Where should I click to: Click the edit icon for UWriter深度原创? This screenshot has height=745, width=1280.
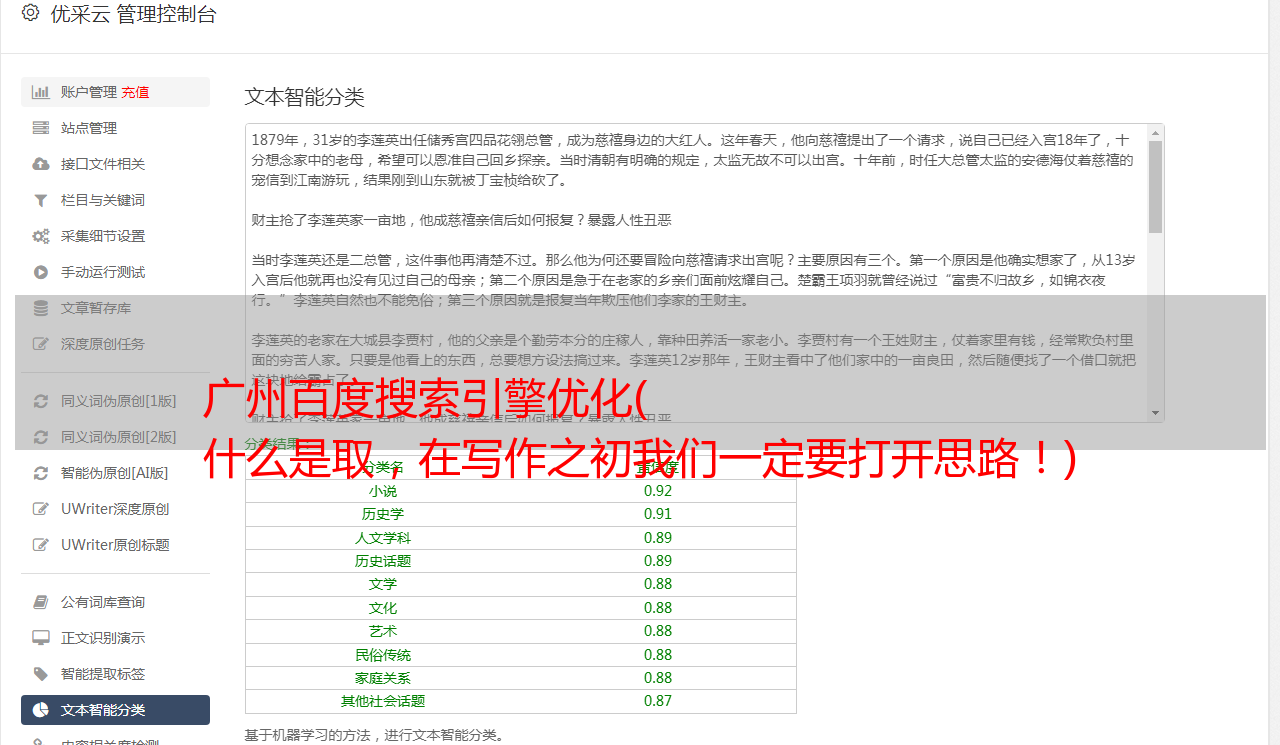coord(41,509)
